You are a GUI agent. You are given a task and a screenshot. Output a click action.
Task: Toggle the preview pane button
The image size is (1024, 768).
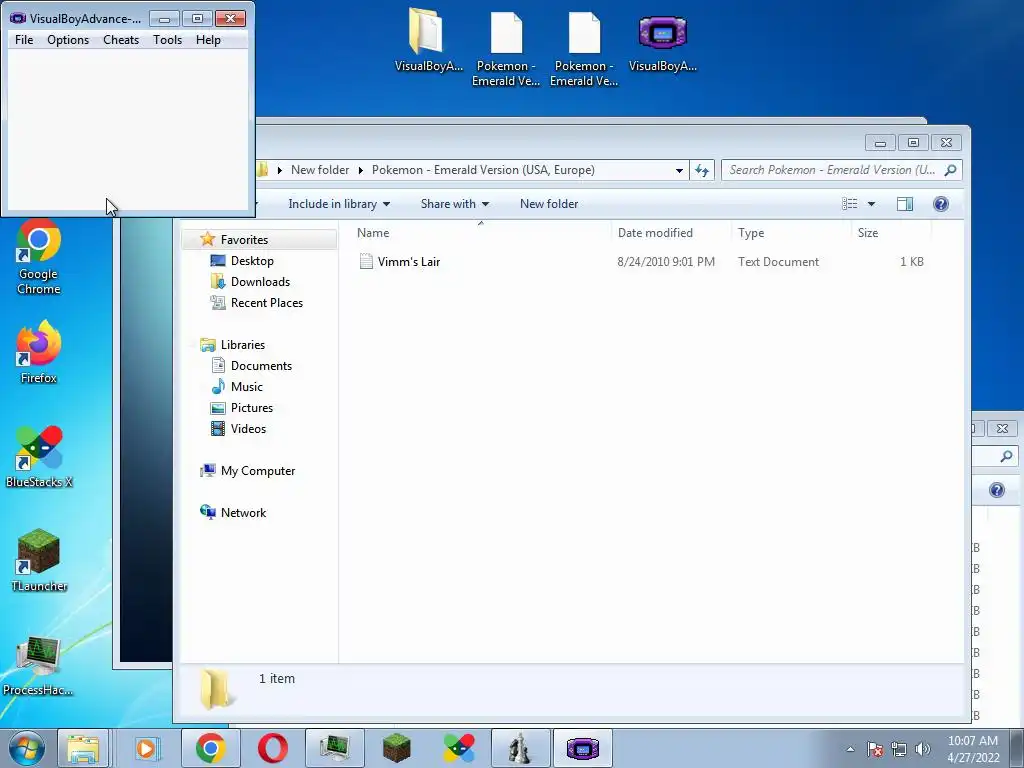coord(904,204)
